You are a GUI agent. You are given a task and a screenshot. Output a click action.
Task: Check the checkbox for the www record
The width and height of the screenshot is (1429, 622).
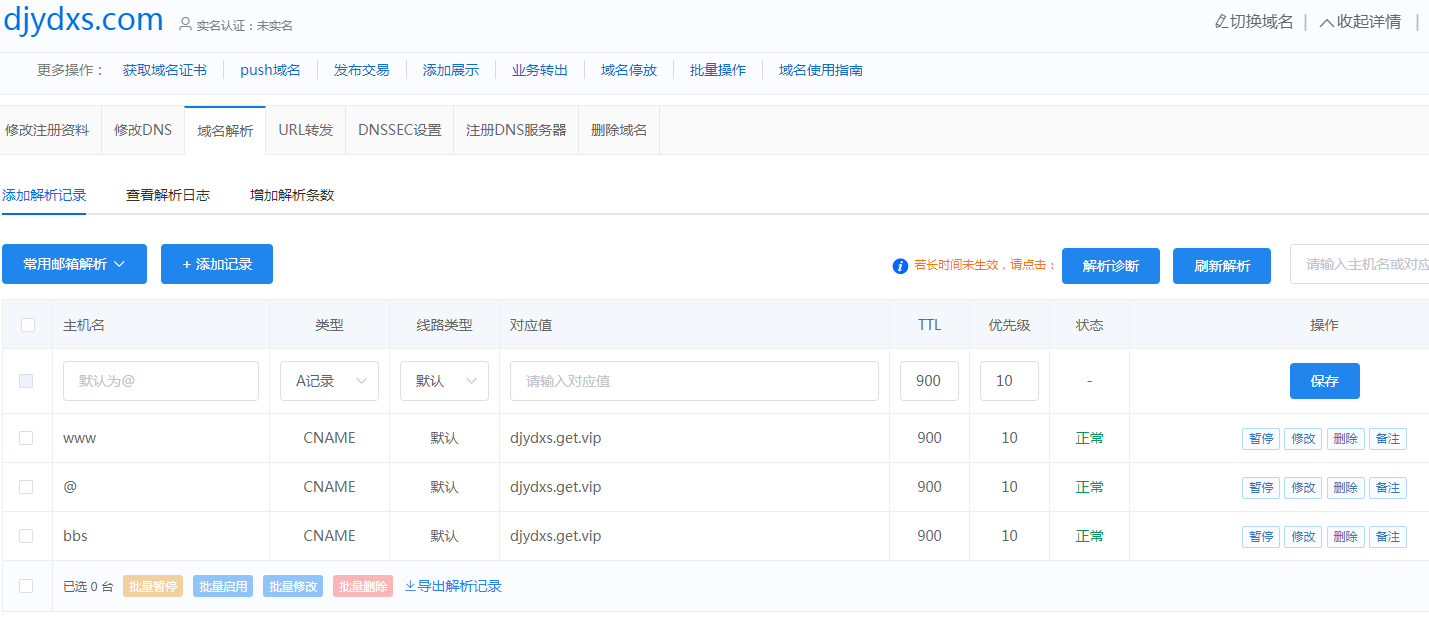point(28,437)
